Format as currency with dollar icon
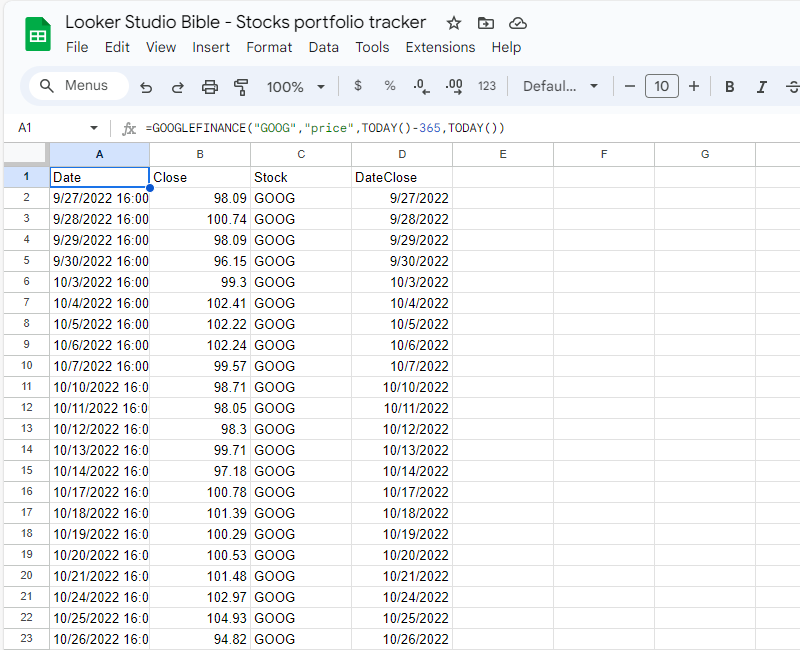Viewport: 800px width, 650px height. pyautogui.click(x=358, y=86)
